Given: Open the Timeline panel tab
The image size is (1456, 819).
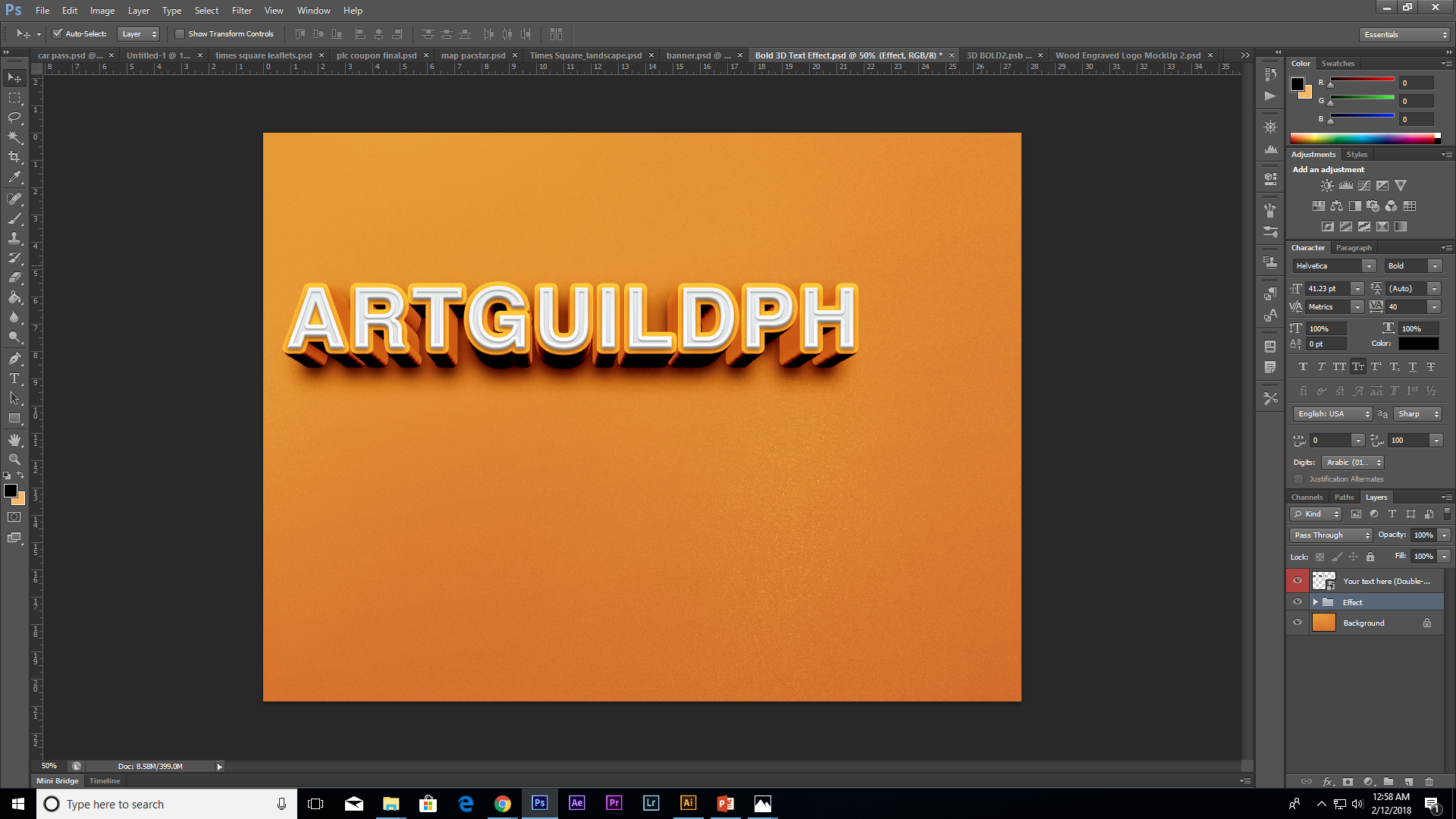Looking at the screenshot, I should pyautogui.click(x=105, y=781).
